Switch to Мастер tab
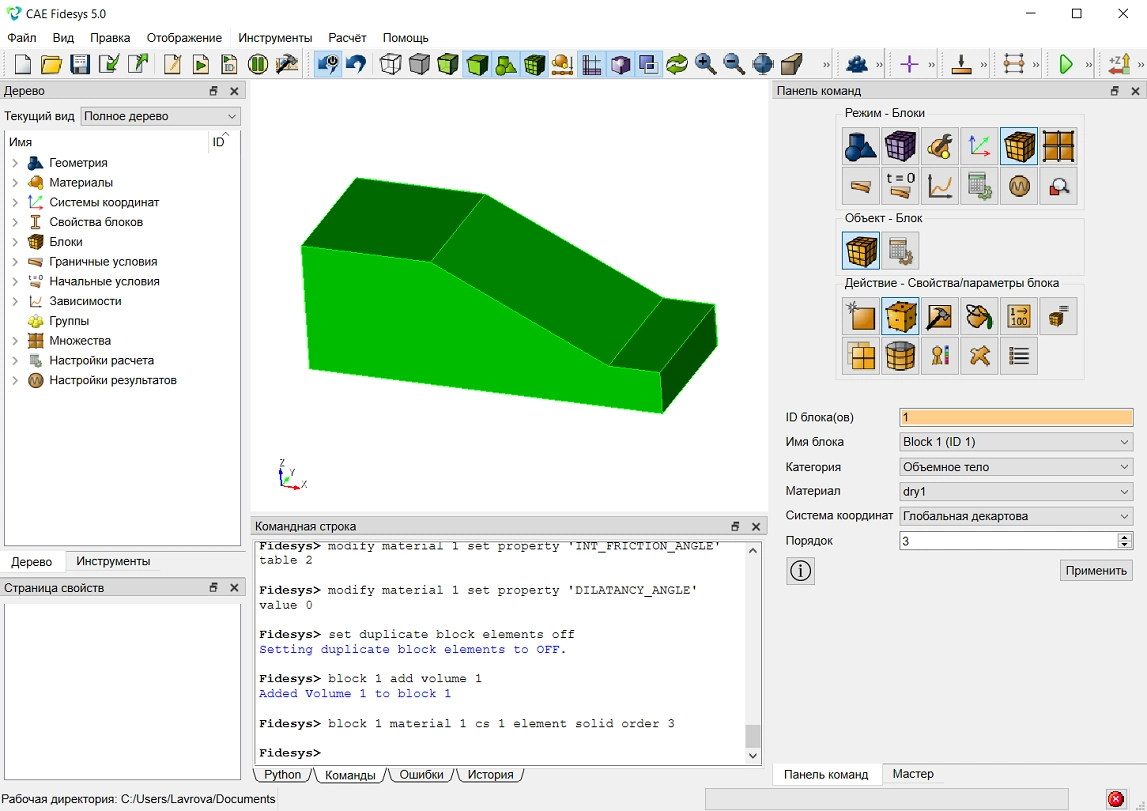The height and width of the screenshot is (811, 1147). (913, 774)
